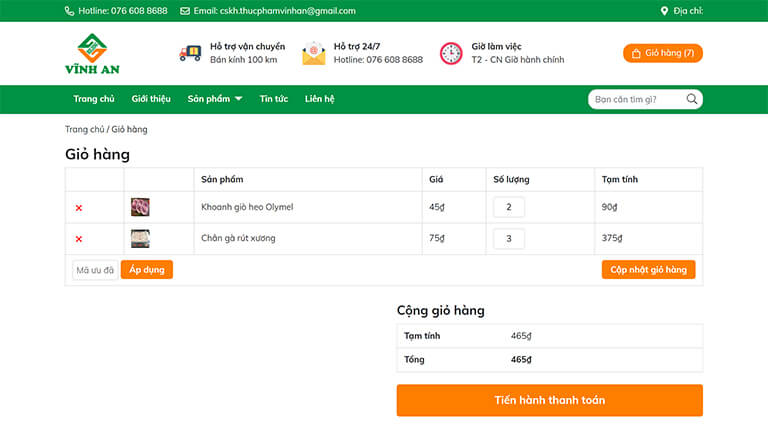The height and width of the screenshot is (443, 768).
Task: Click the Số lượng column header
Action: tap(511, 179)
